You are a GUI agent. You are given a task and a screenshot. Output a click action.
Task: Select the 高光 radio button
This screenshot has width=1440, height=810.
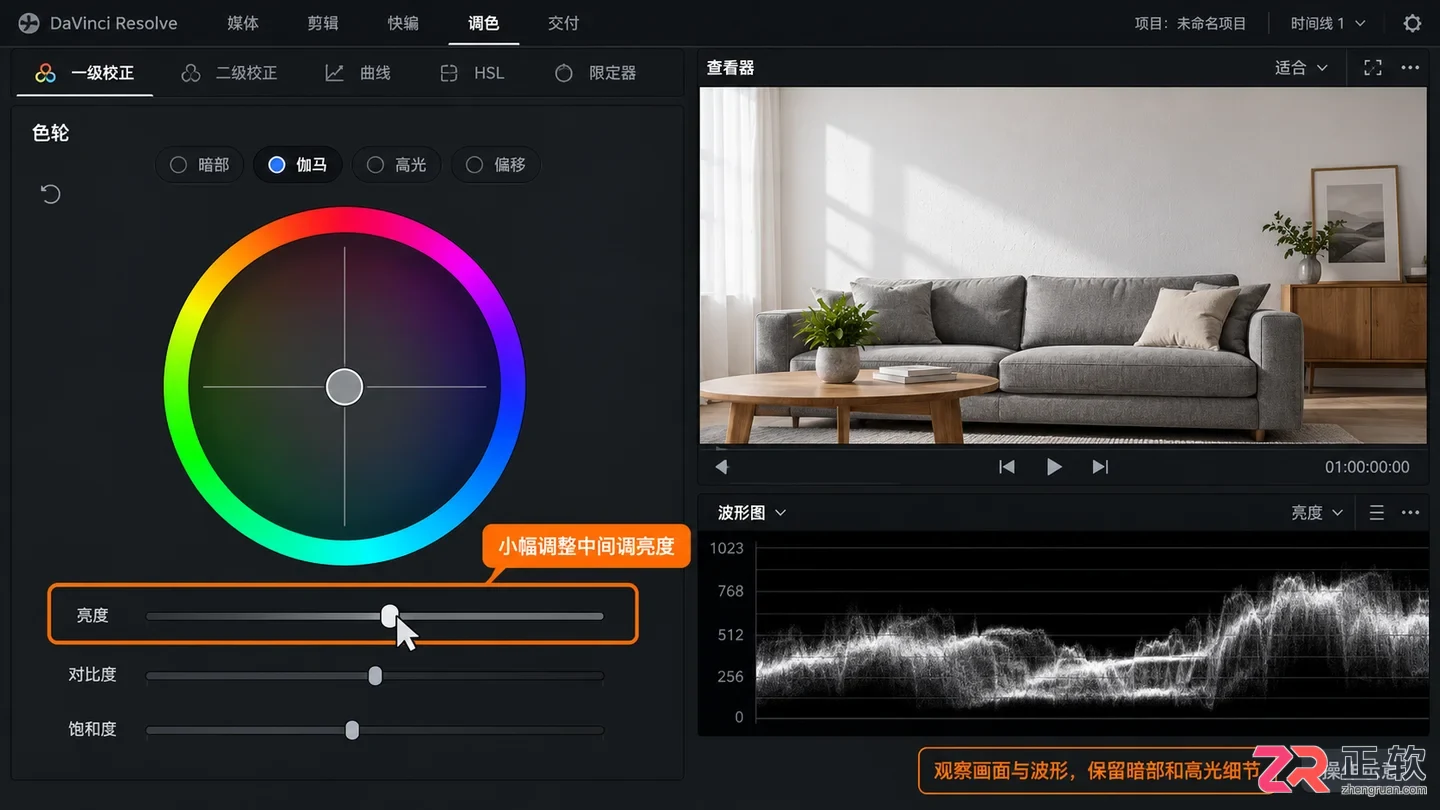point(397,165)
